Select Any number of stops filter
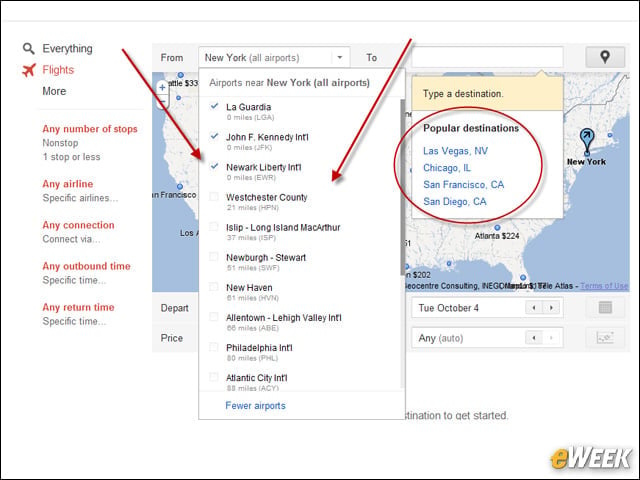 pos(90,129)
